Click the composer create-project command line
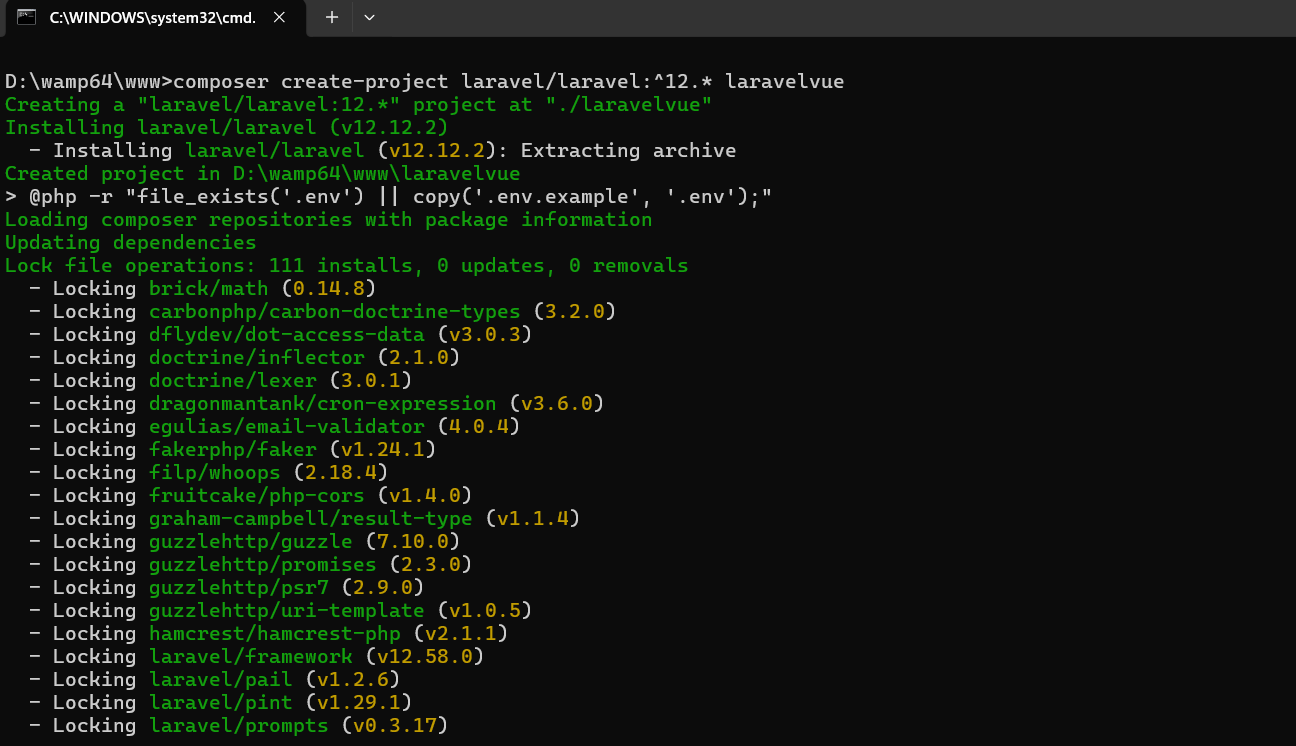This screenshot has height=746, width=1296. point(424,82)
